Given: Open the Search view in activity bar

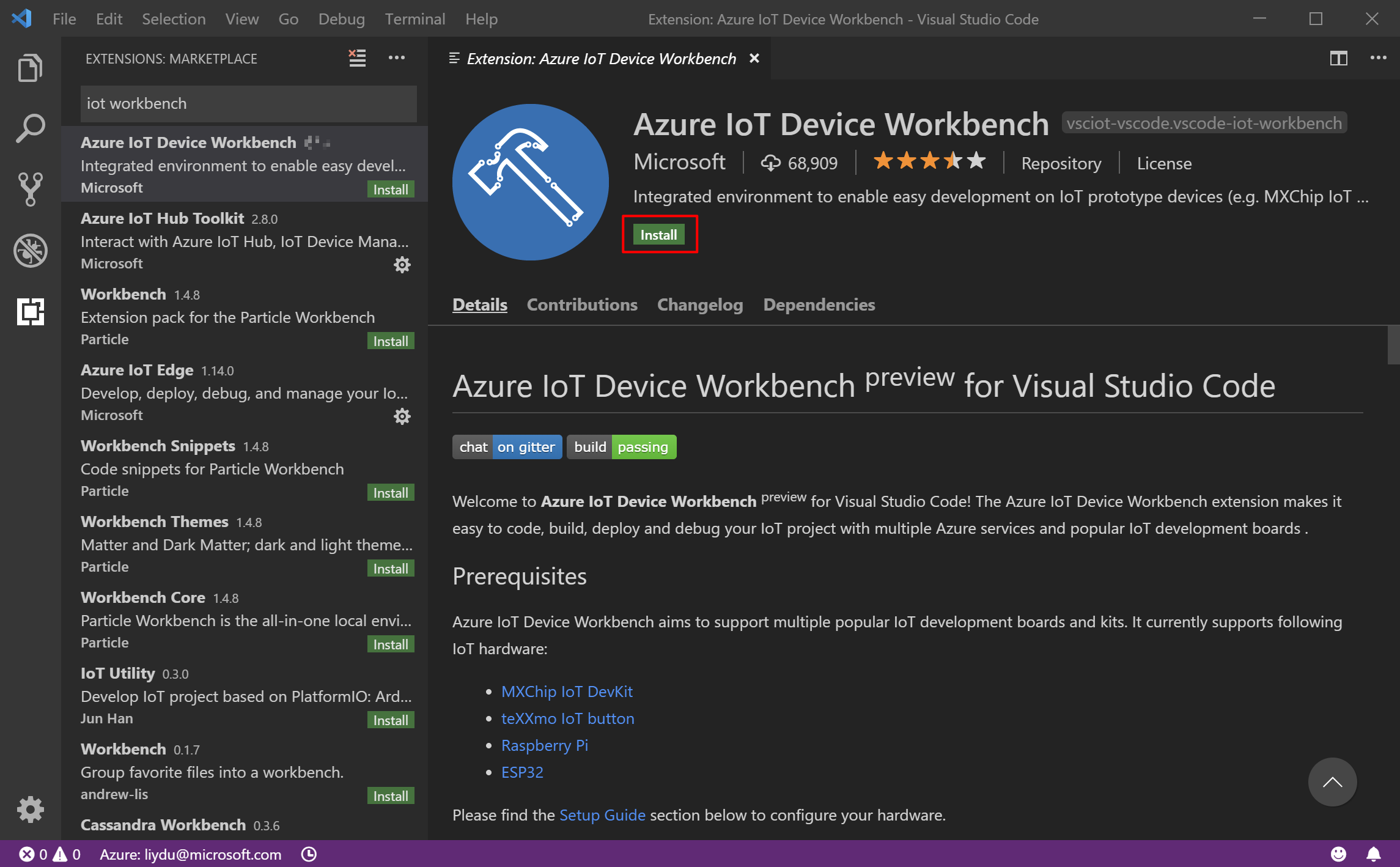Looking at the screenshot, I should tap(30, 128).
